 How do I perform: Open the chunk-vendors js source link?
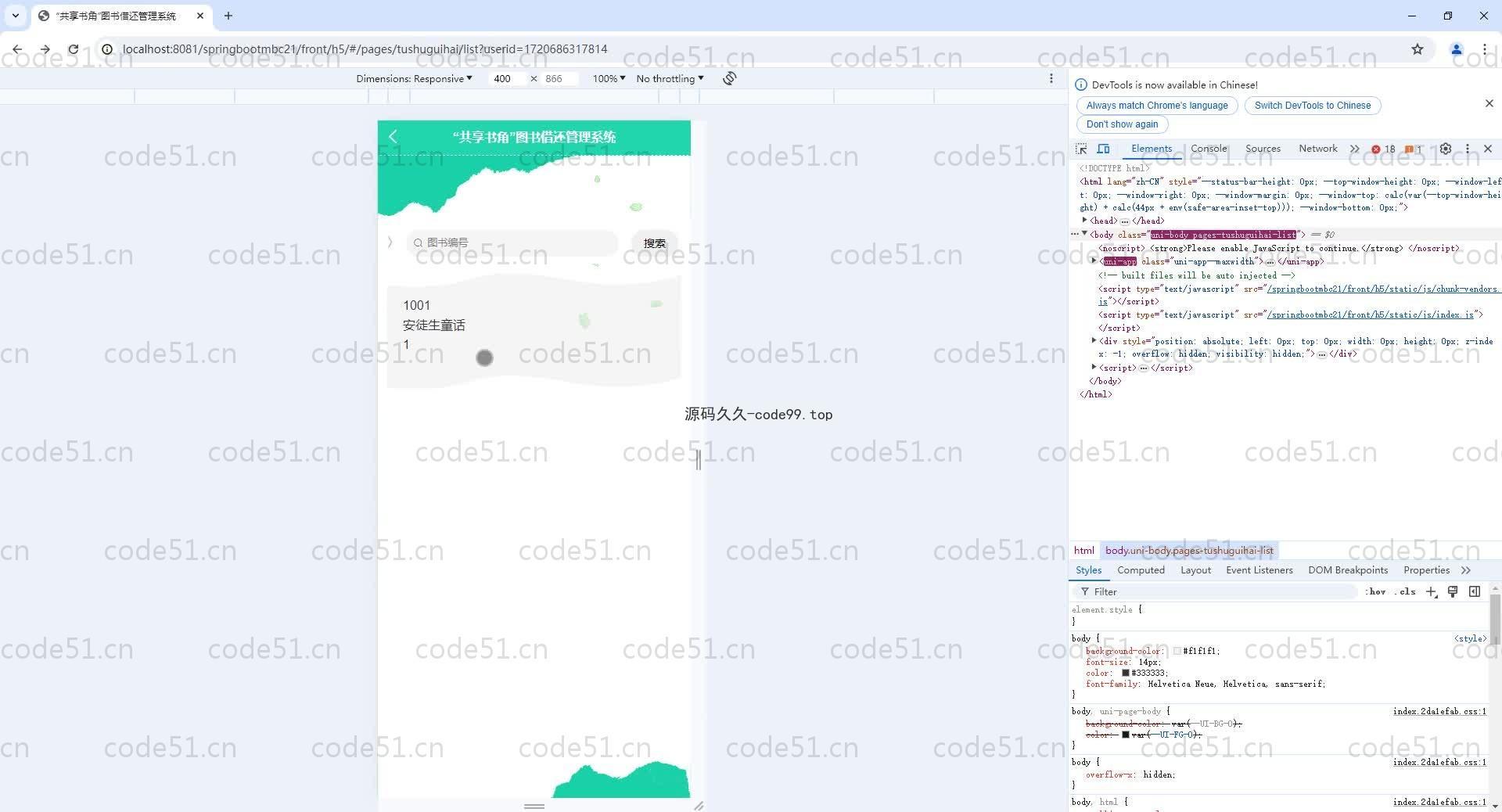coord(1382,289)
